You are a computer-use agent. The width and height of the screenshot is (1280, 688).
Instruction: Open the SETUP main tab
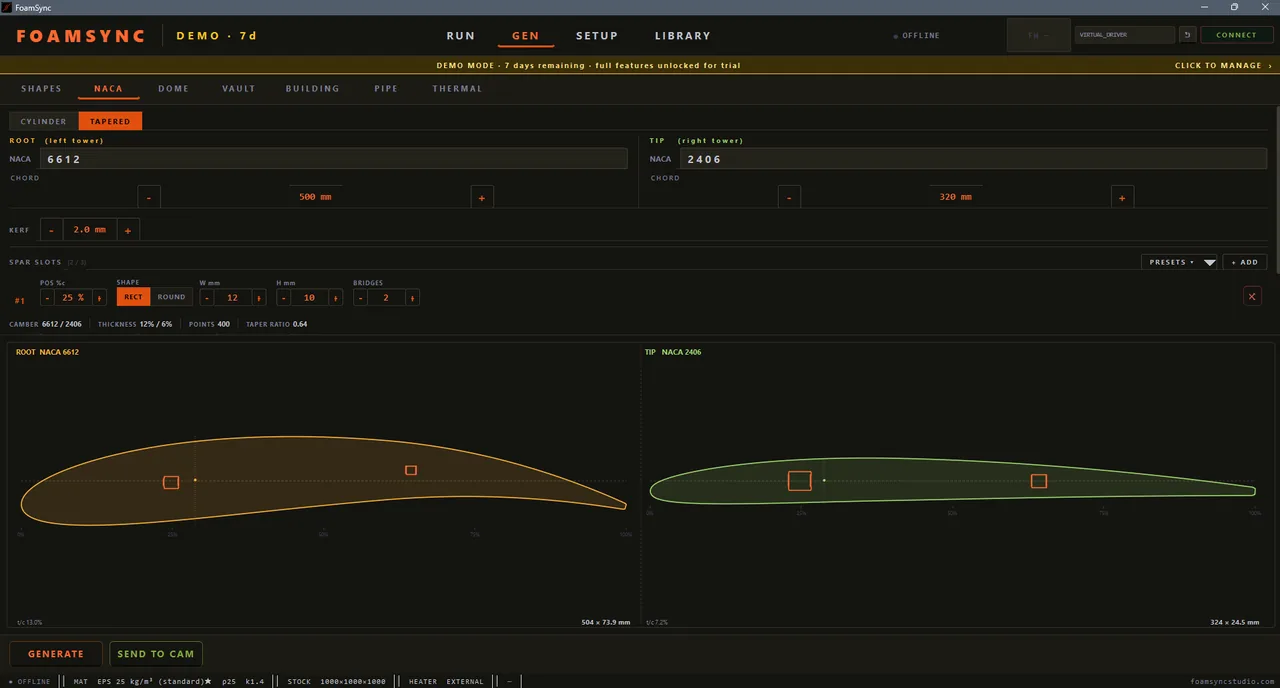tap(597, 36)
